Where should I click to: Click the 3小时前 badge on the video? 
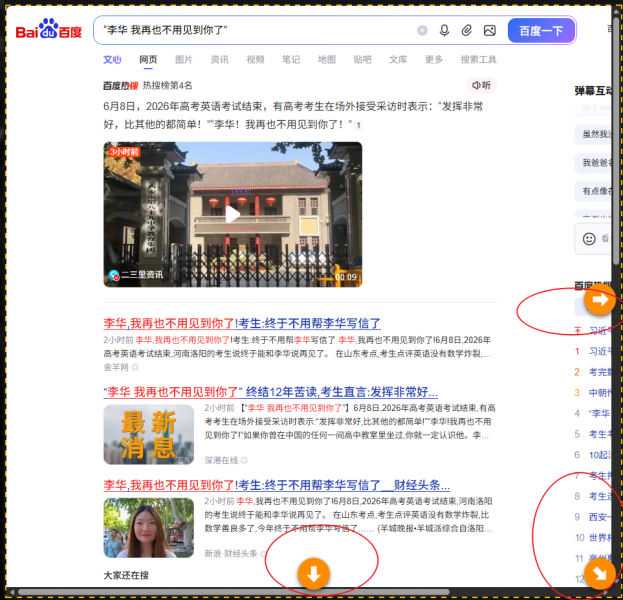pos(124,152)
